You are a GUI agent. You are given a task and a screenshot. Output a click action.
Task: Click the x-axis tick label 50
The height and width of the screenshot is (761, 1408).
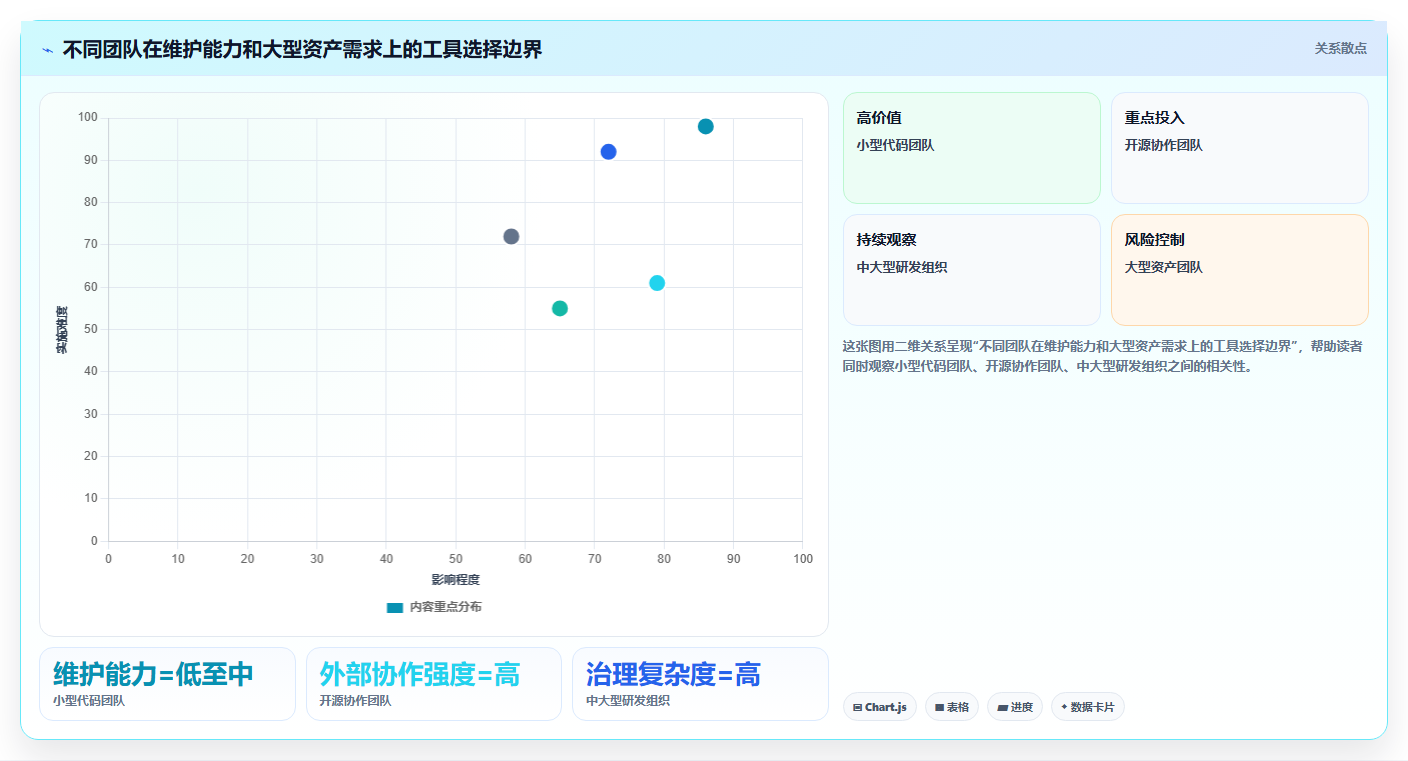[x=456, y=559]
